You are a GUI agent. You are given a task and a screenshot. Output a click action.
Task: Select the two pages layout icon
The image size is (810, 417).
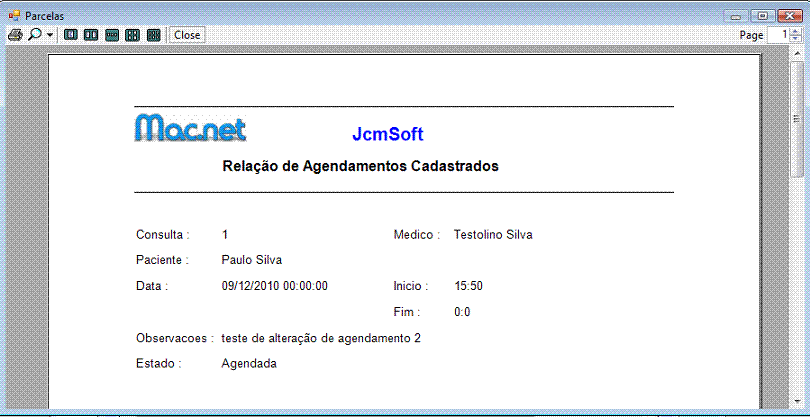click(x=91, y=35)
